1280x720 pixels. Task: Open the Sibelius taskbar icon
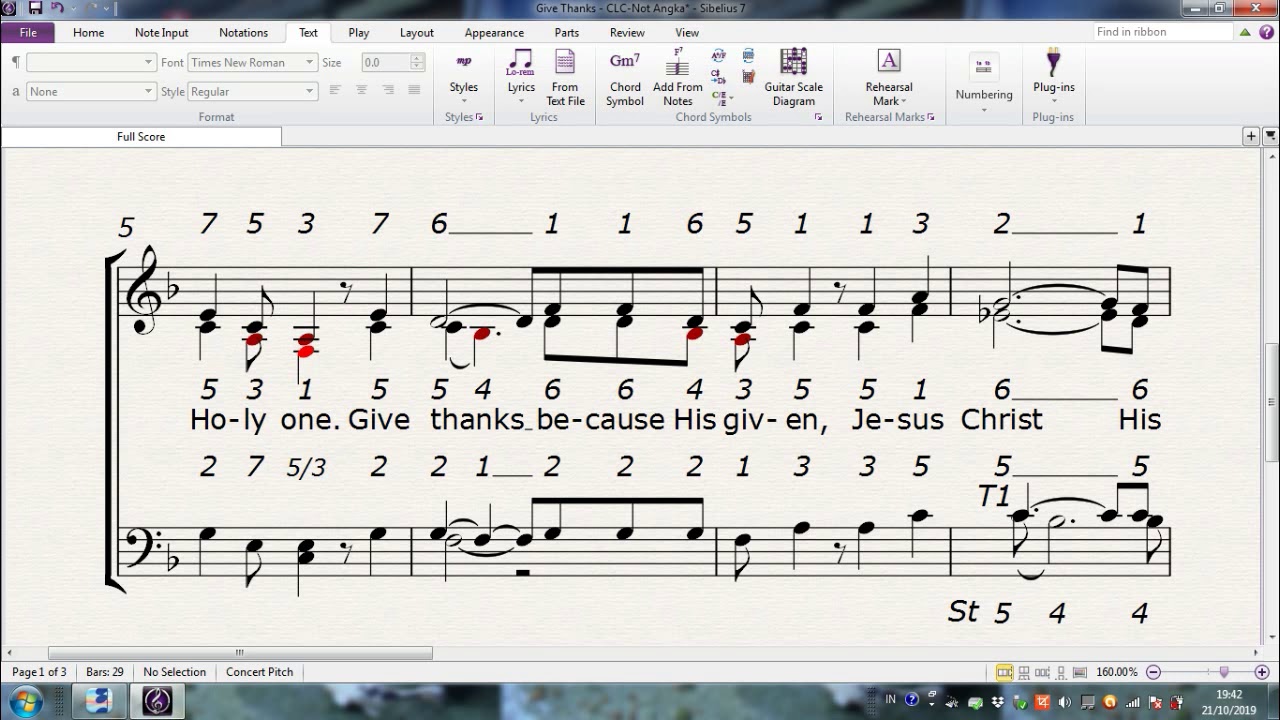[157, 701]
